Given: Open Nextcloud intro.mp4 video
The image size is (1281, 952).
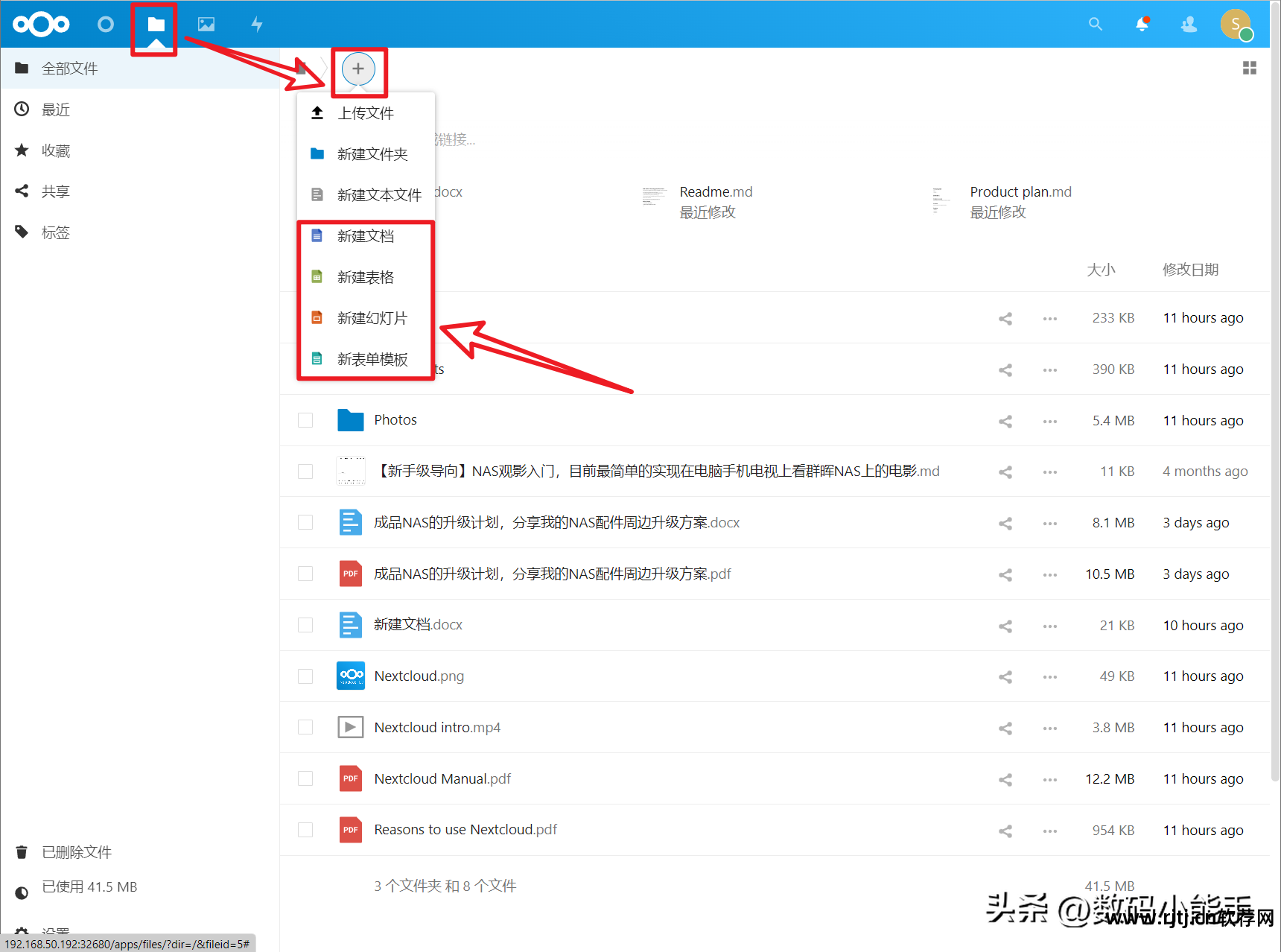Looking at the screenshot, I should tap(437, 727).
